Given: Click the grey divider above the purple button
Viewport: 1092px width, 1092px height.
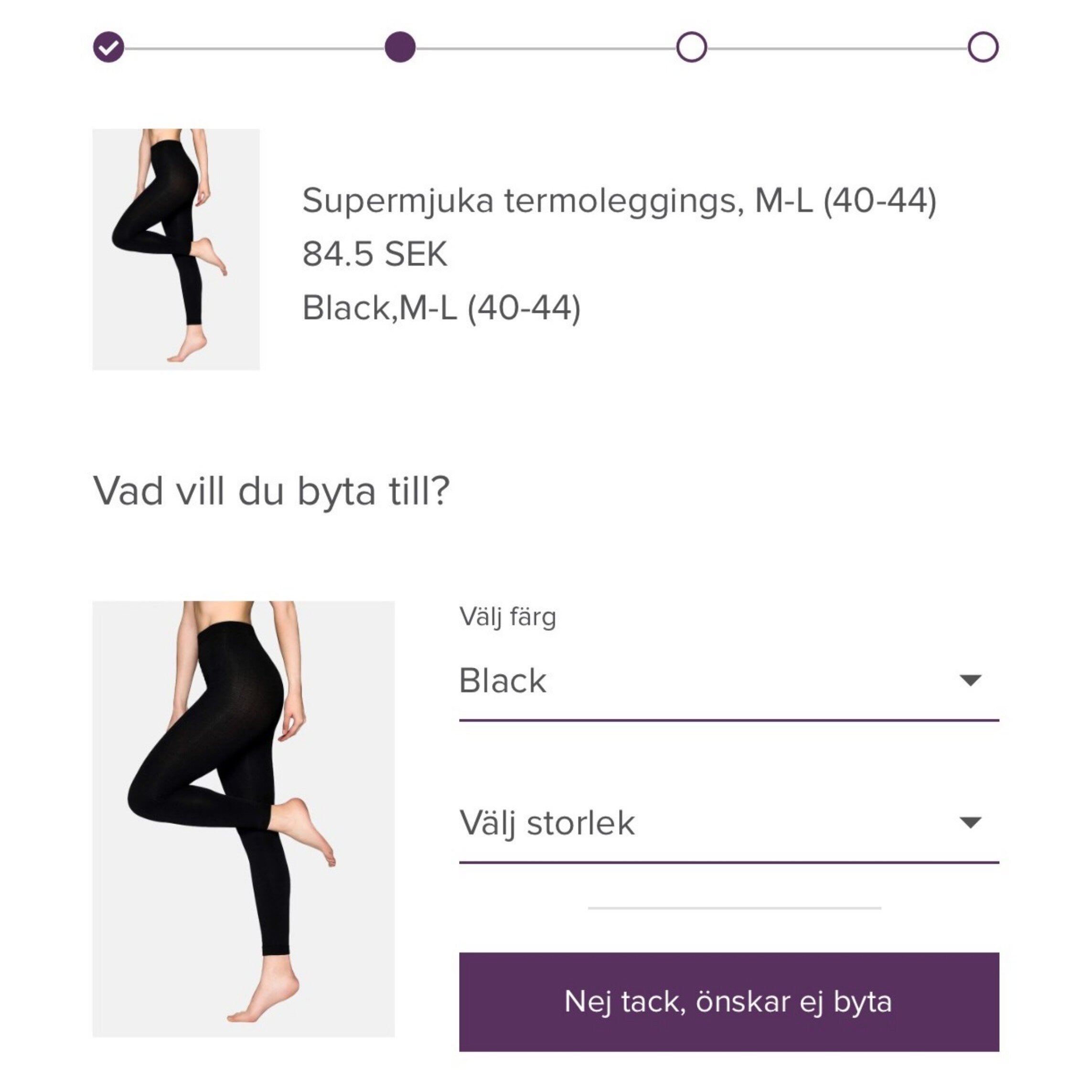Looking at the screenshot, I should (734, 908).
